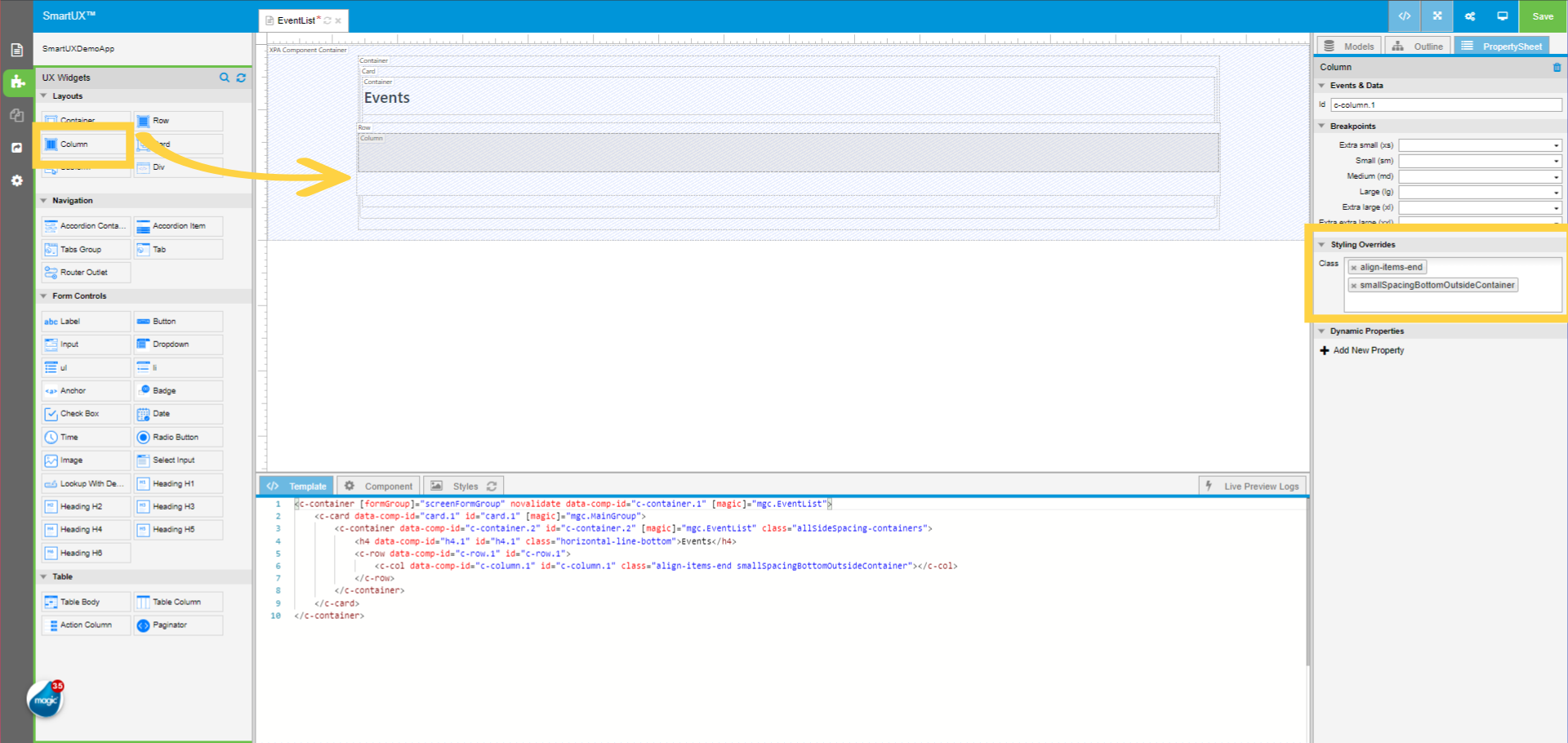
Task: Click the trash icon on Column property header
Action: [x=1556, y=68]
